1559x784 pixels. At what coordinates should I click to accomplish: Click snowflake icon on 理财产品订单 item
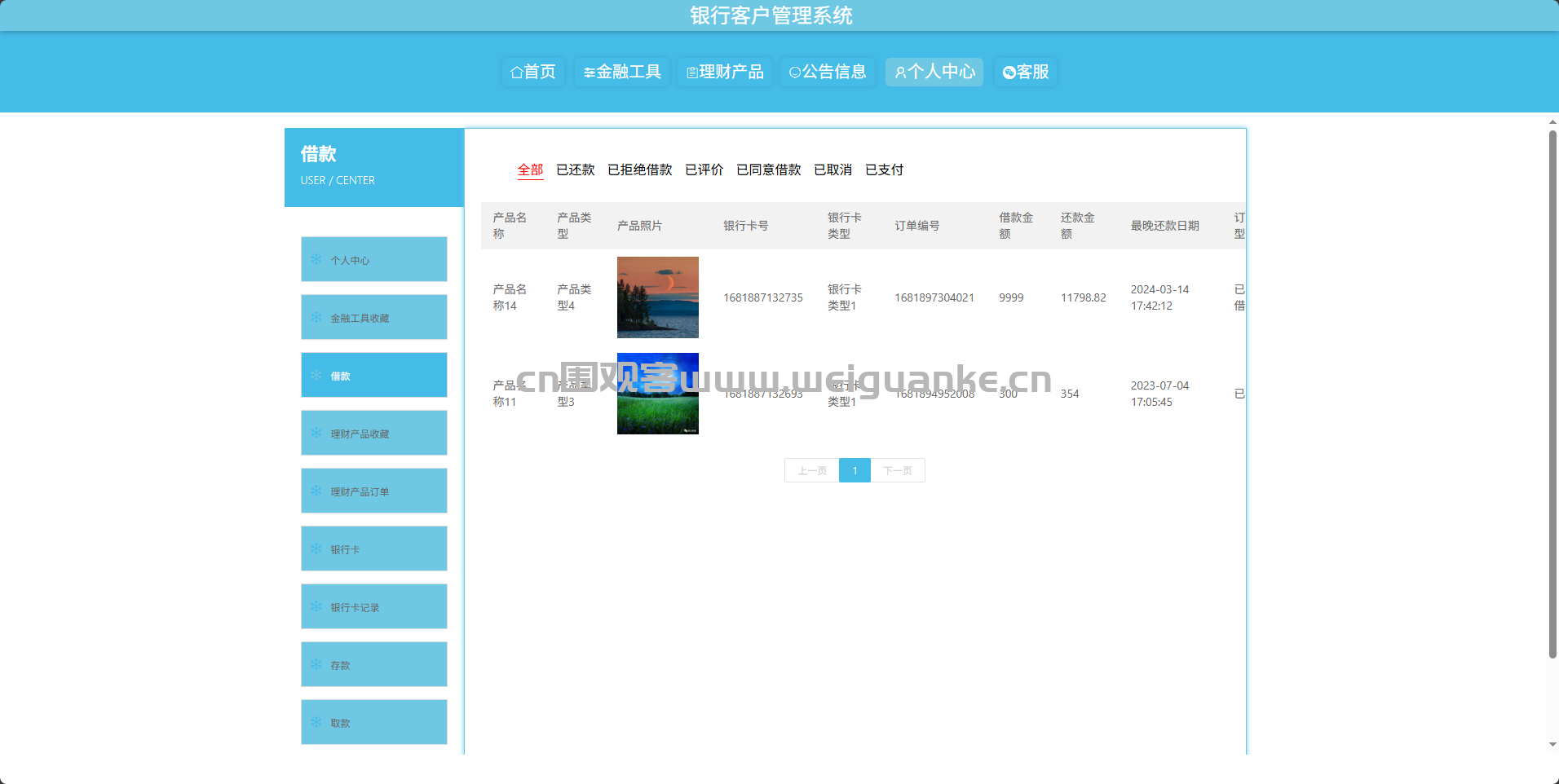316,491
